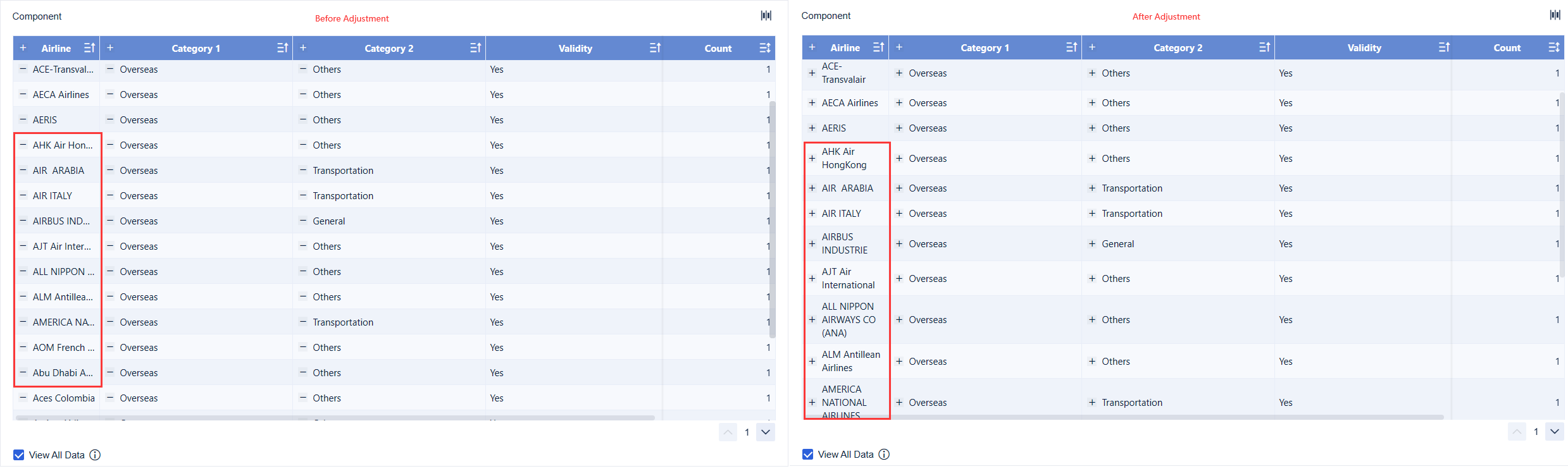
Task: Sort Airline column in After Adjustment table
Action: 879,47
